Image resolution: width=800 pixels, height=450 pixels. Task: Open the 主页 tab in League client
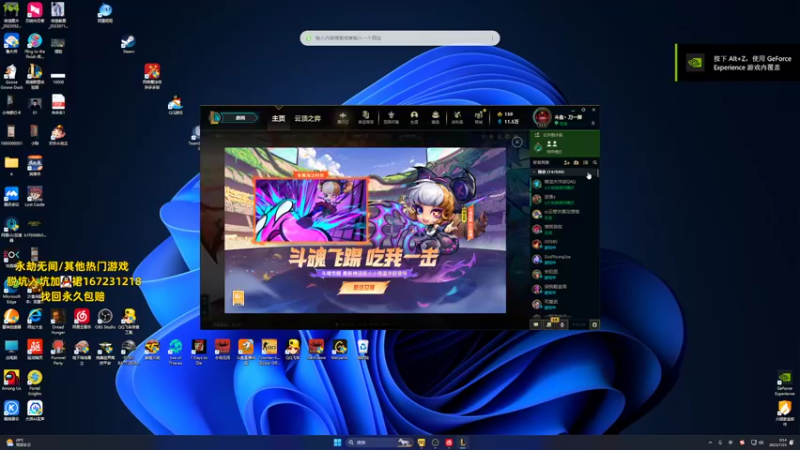(x=278, y=118)
